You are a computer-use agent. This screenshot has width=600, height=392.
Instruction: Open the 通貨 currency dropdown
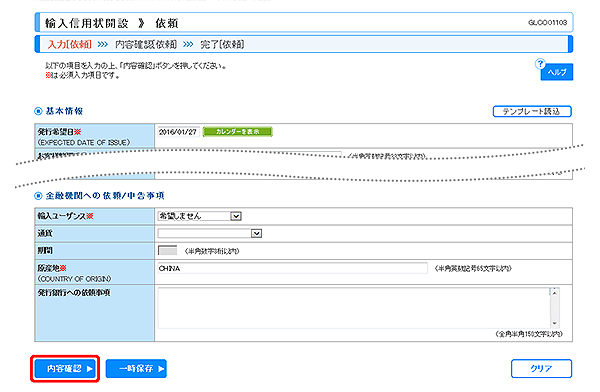pyautogui.click(x=210, y=233)
